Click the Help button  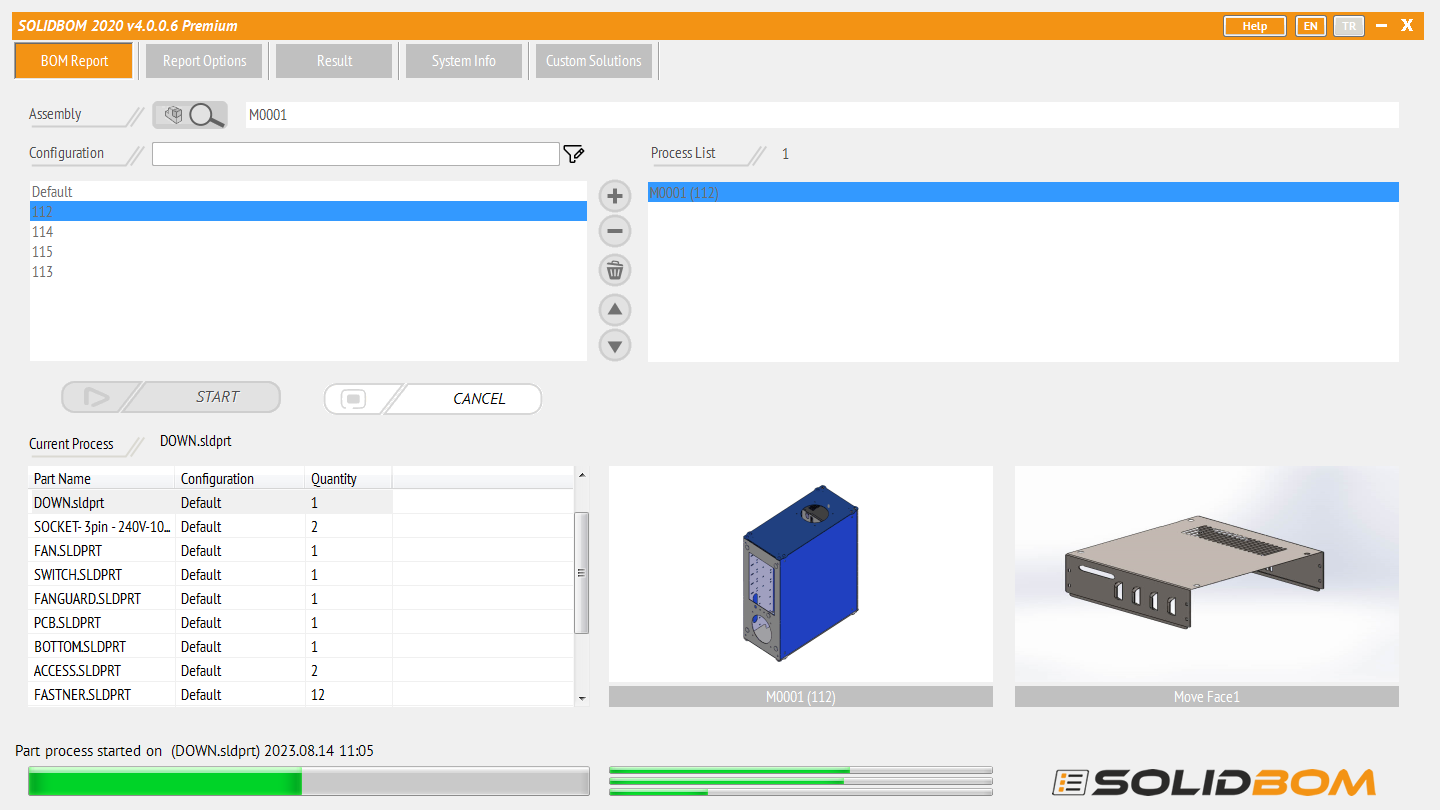click(x=1255, y=26)
